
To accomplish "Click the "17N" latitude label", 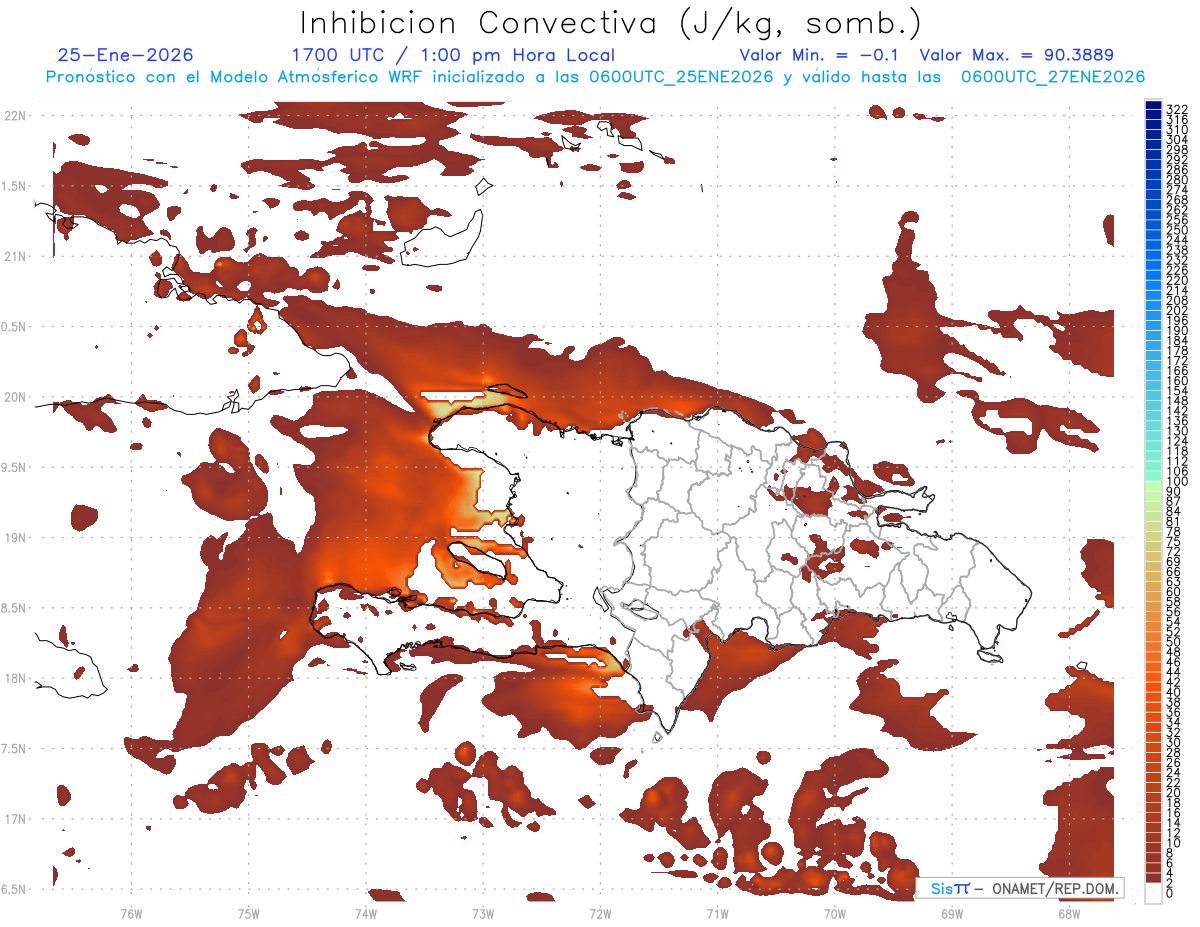I will 15,819.
